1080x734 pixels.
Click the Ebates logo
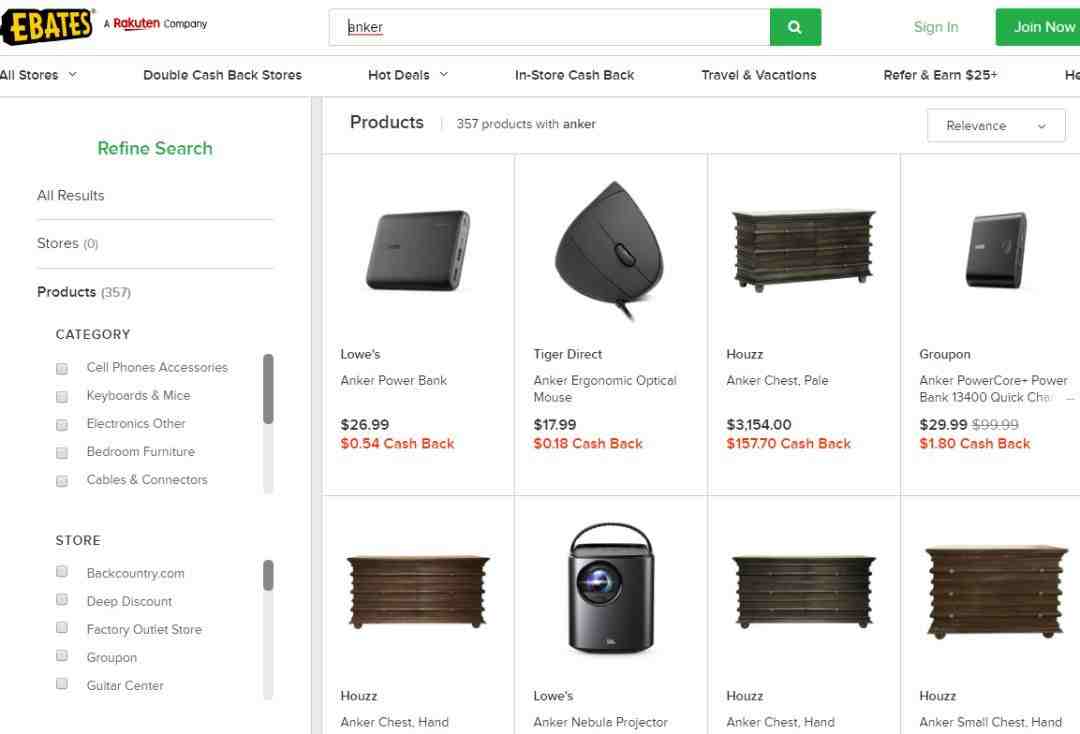[x=46, y=26]
